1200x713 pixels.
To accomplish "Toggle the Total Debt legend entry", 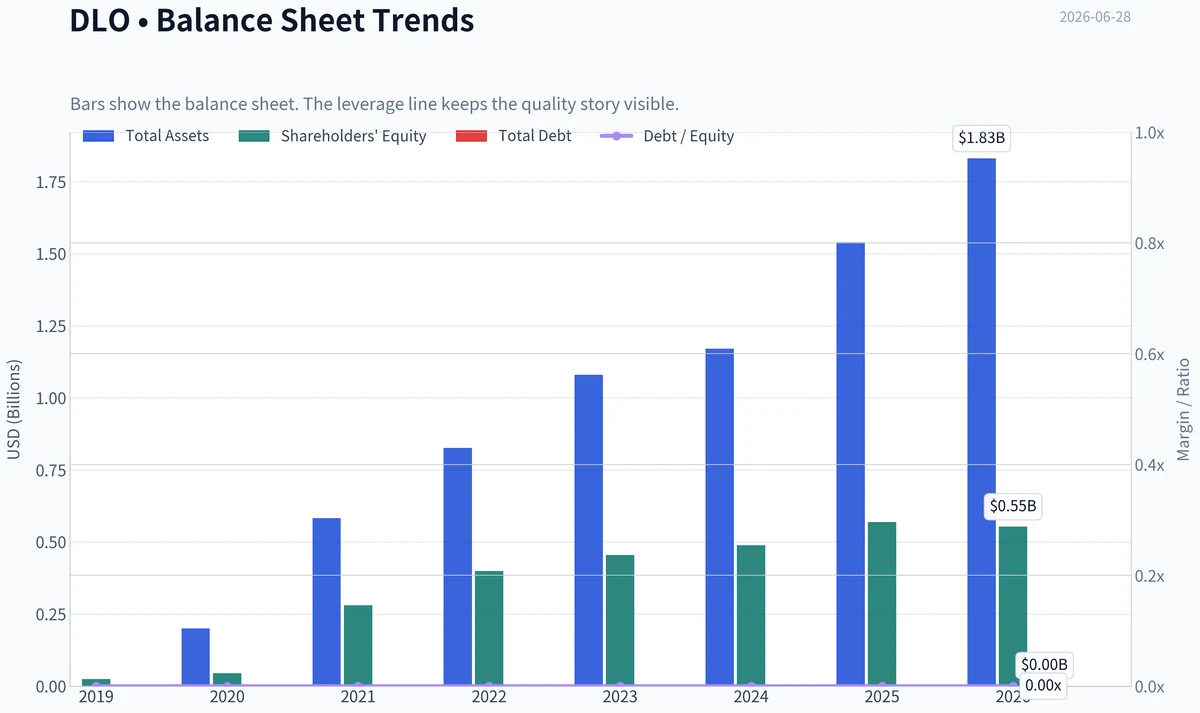I will [x=513, y=136].
